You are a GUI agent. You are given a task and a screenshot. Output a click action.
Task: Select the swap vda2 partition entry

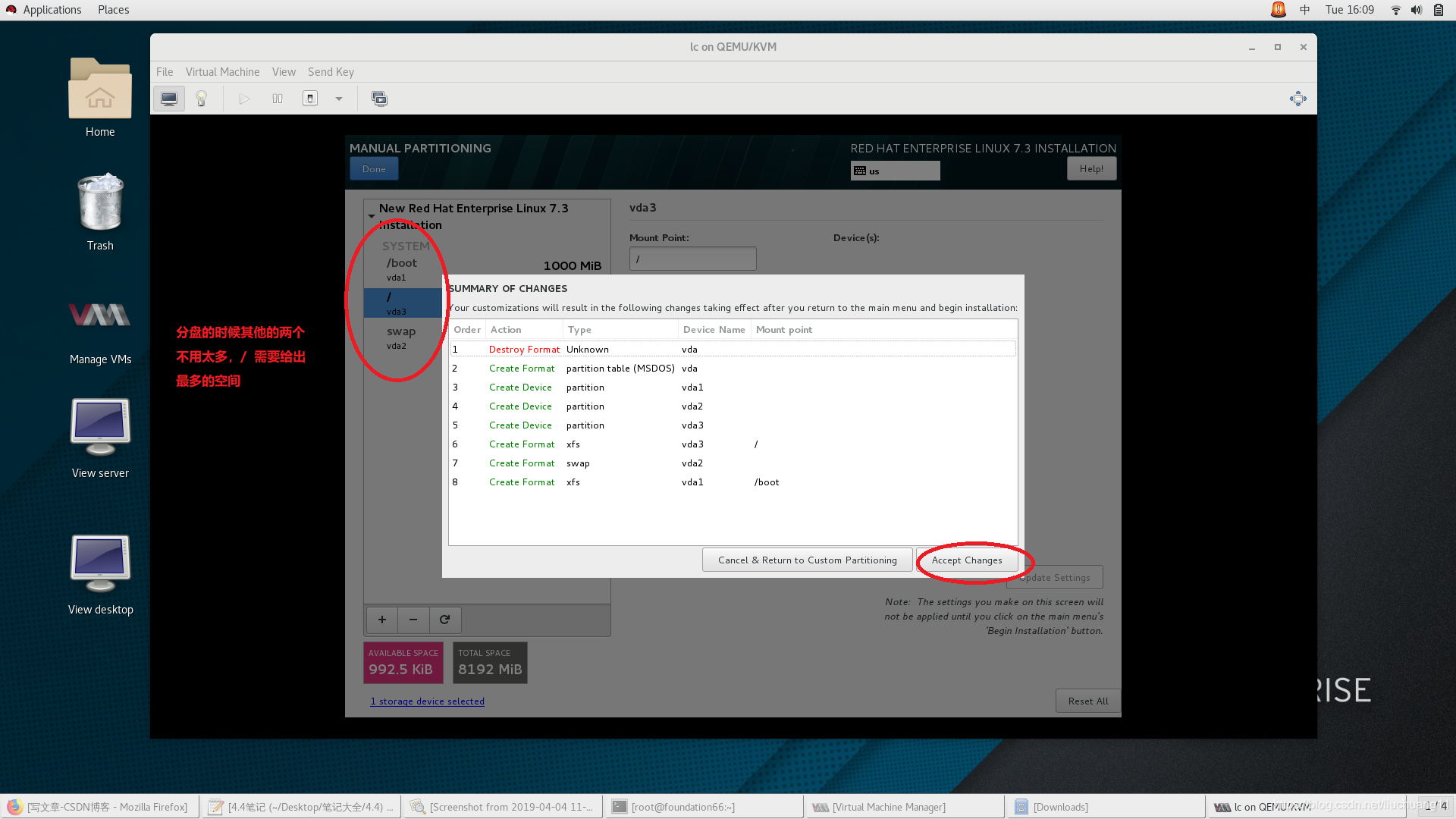coord(403,337)
